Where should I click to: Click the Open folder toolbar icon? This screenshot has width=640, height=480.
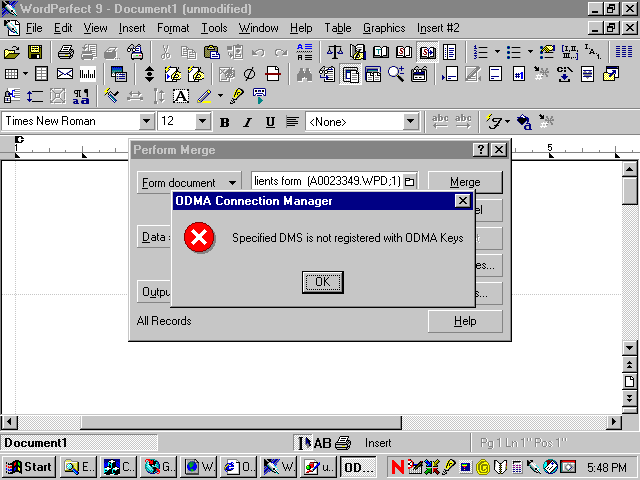coord(12,51)
